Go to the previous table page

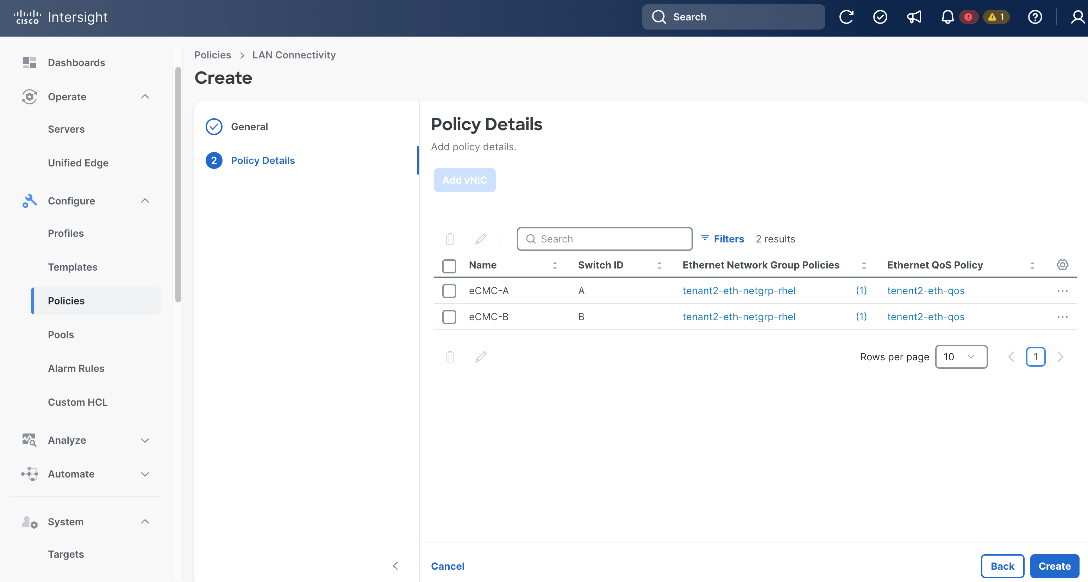click(1011, 357)
